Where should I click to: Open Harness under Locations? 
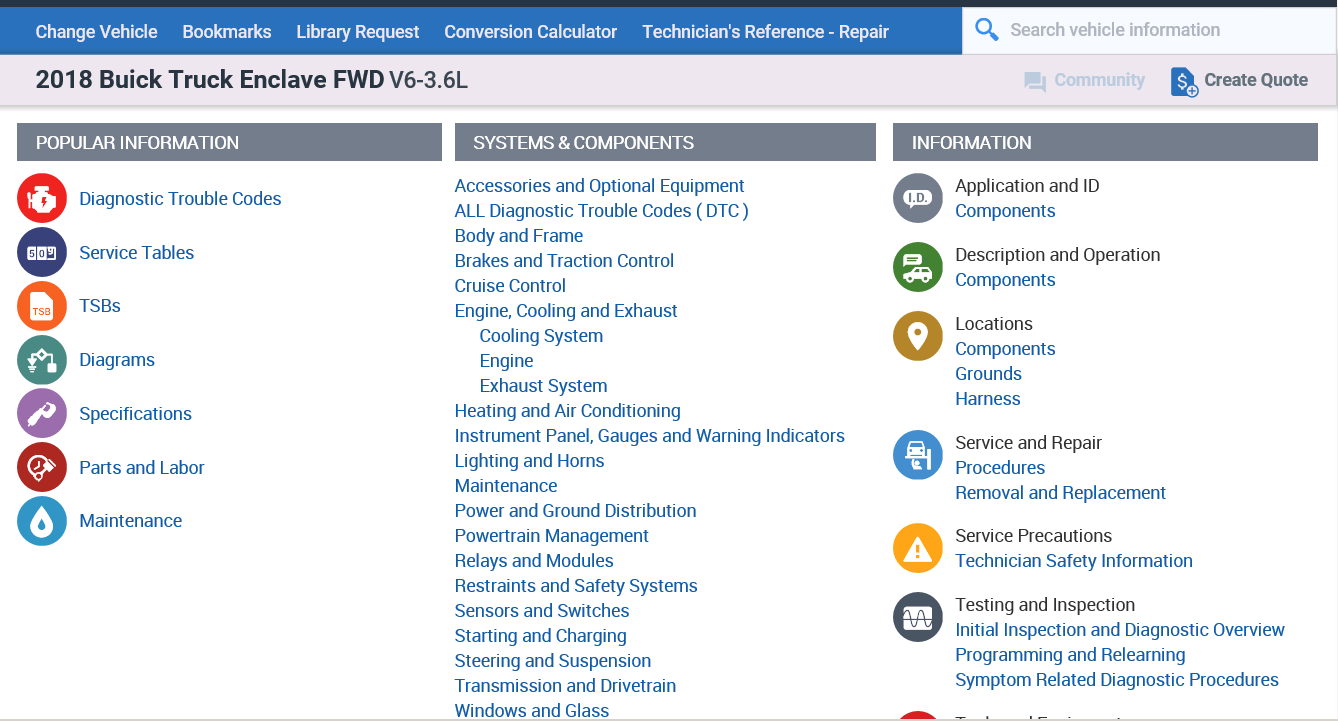point(988,399)
